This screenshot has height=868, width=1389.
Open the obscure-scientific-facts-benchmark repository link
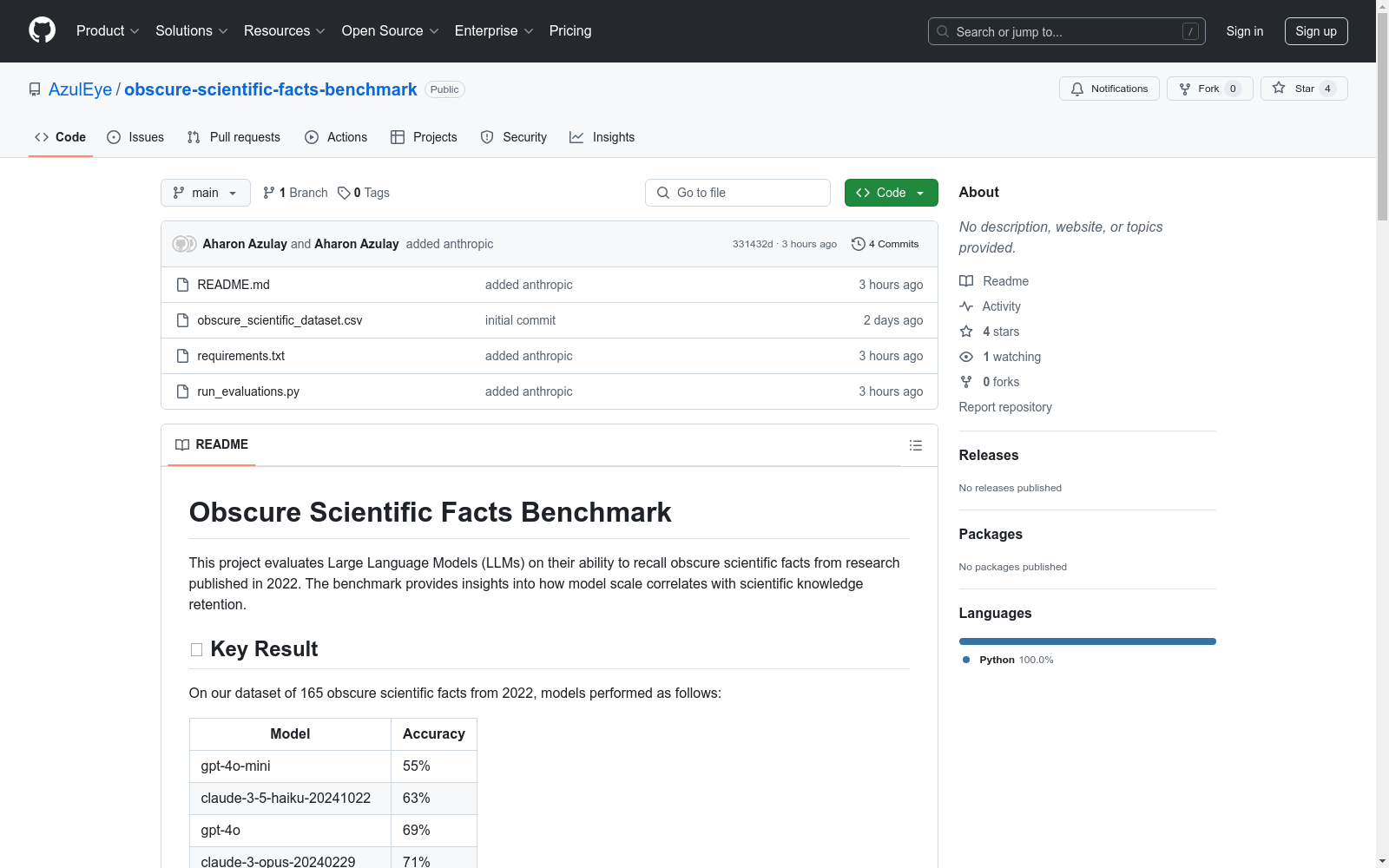coord(271,89)
